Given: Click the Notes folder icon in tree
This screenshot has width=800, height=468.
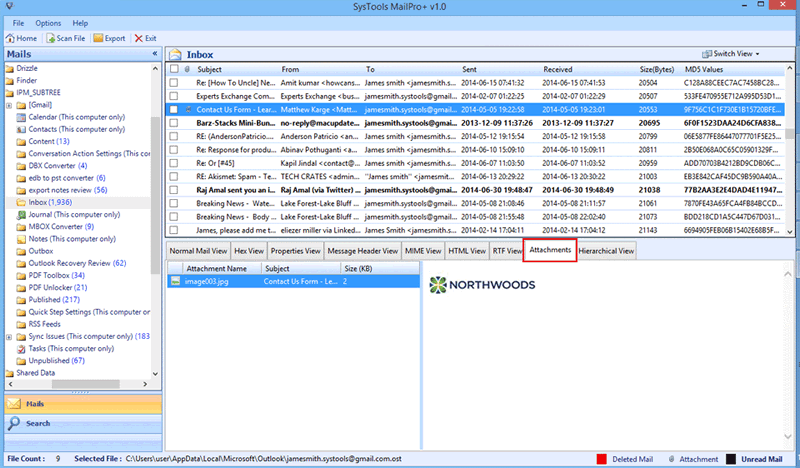Looking at the screenshot, I should pyautogui.click(x=21, y=239).
